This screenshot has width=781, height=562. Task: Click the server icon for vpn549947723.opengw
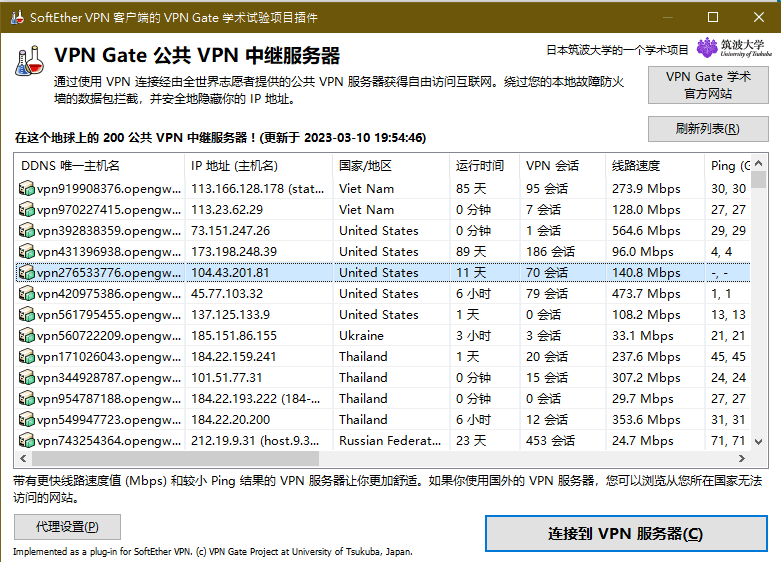click(26, 420)
